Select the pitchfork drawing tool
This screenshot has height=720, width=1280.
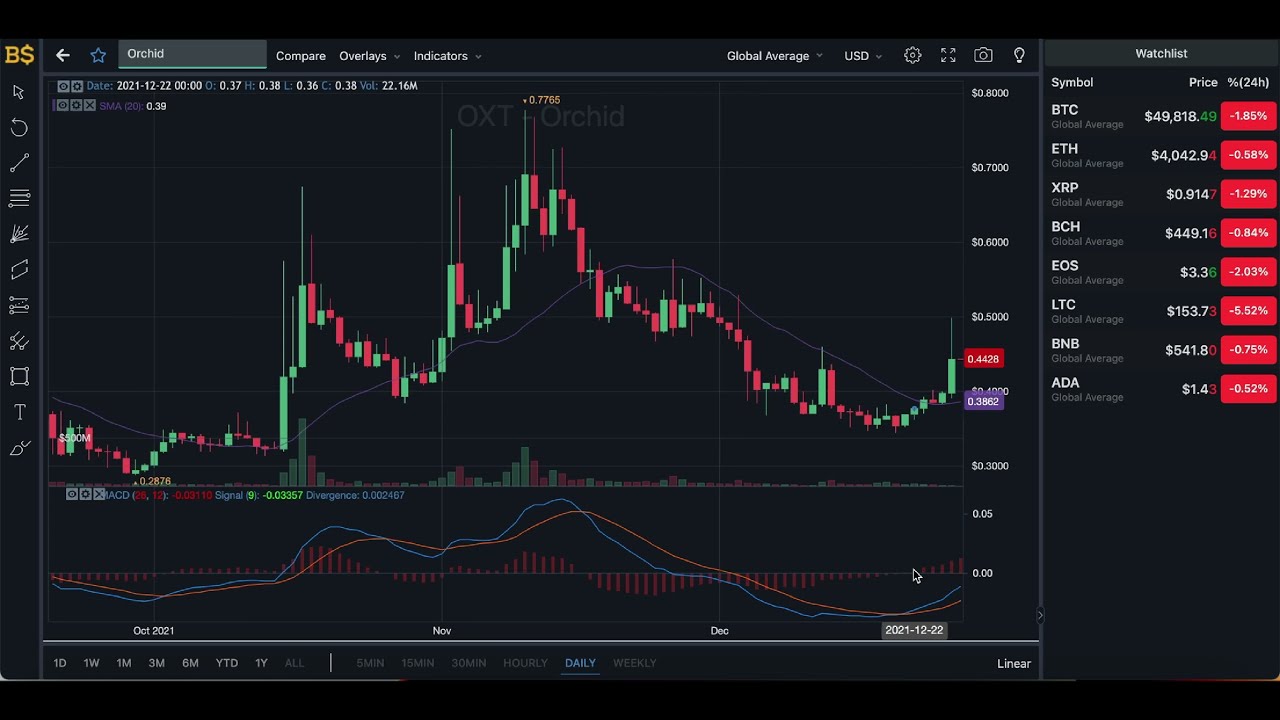tap(19, 342)
